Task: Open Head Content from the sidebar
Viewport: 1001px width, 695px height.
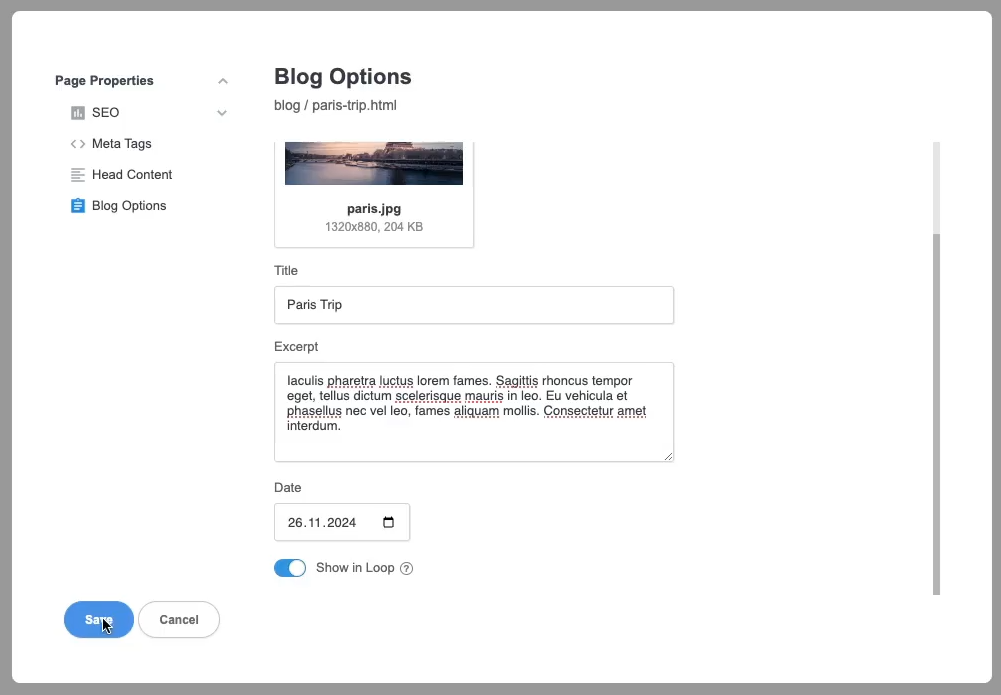Action: pyautogui.click(x=131, y=174)
